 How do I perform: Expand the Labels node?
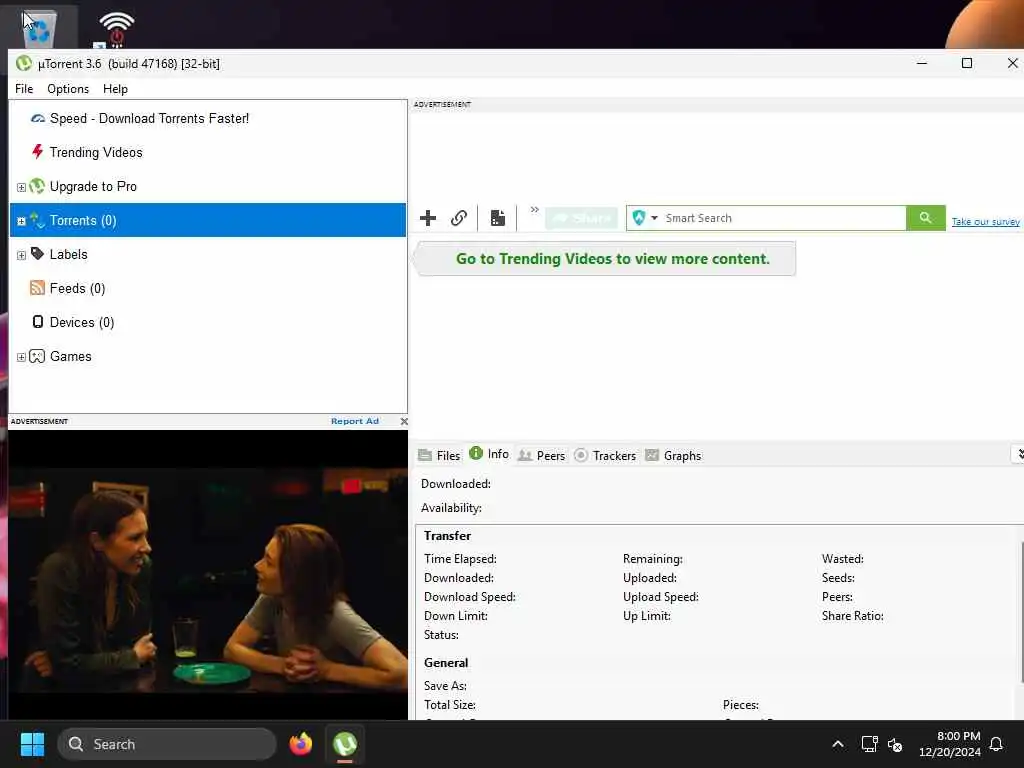coord(21,255)
